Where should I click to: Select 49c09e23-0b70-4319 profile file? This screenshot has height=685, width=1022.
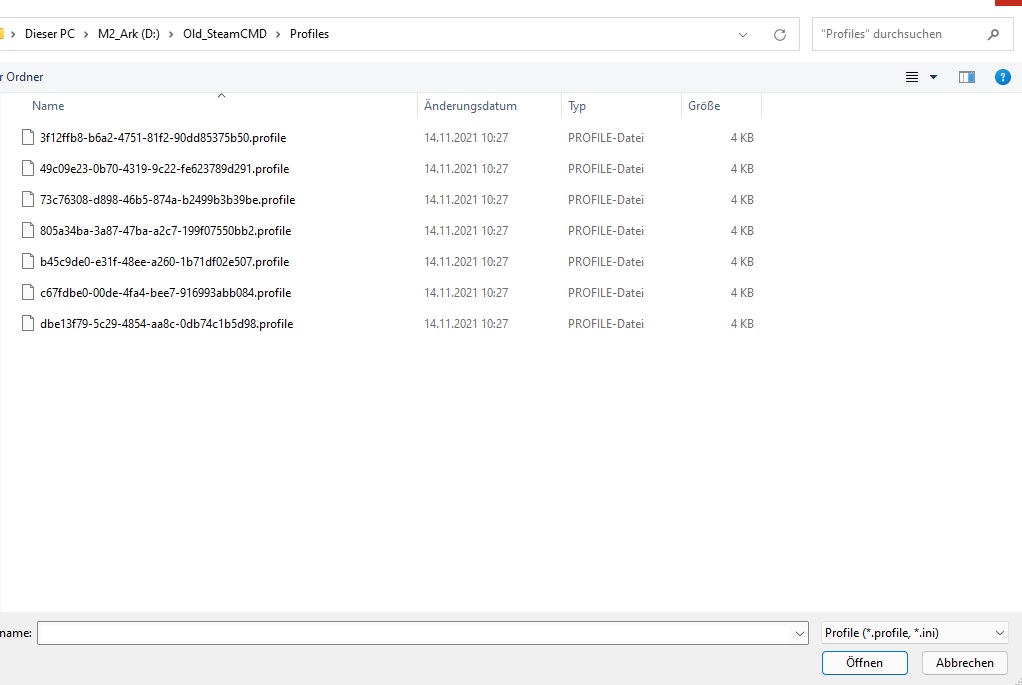tap(164, 169)
